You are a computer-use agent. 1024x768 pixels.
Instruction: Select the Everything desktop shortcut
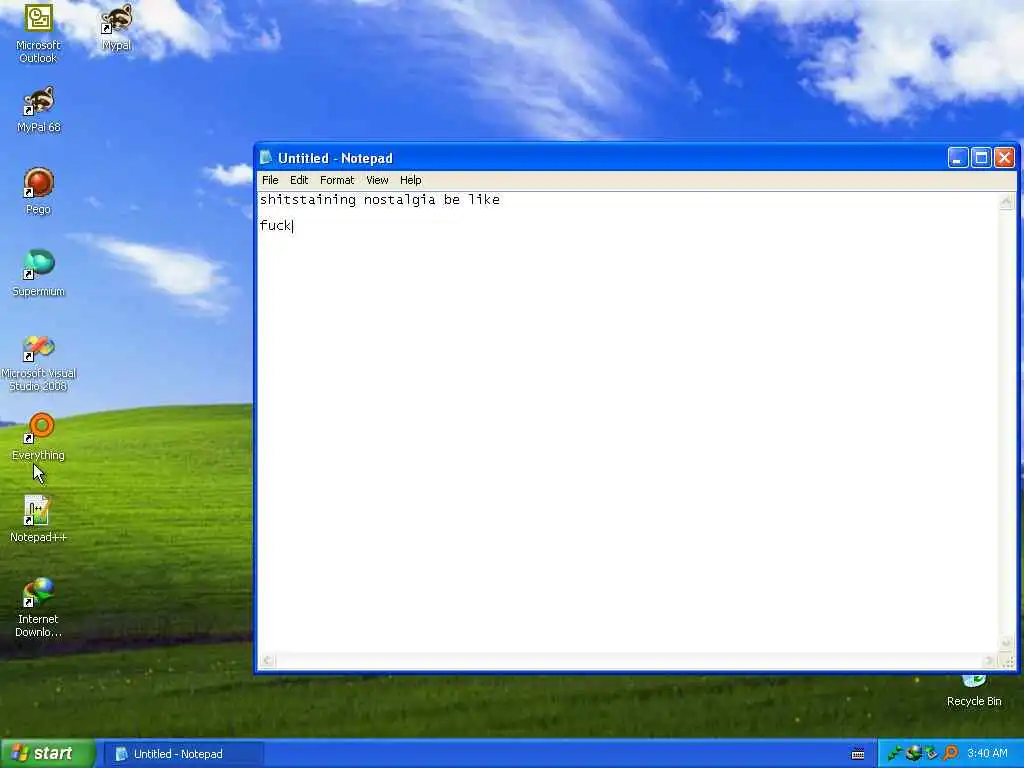(x=38, y=438)
